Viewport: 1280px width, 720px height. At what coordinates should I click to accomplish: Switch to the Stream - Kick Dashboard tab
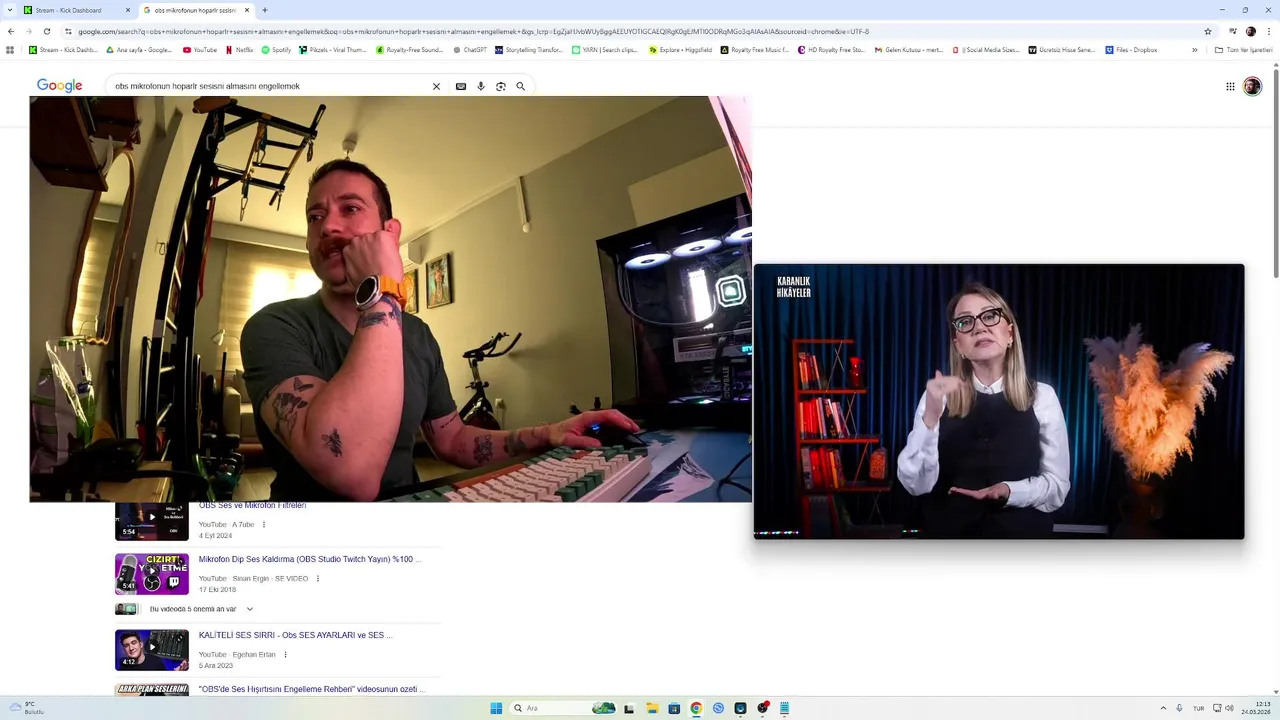point(77,10)
